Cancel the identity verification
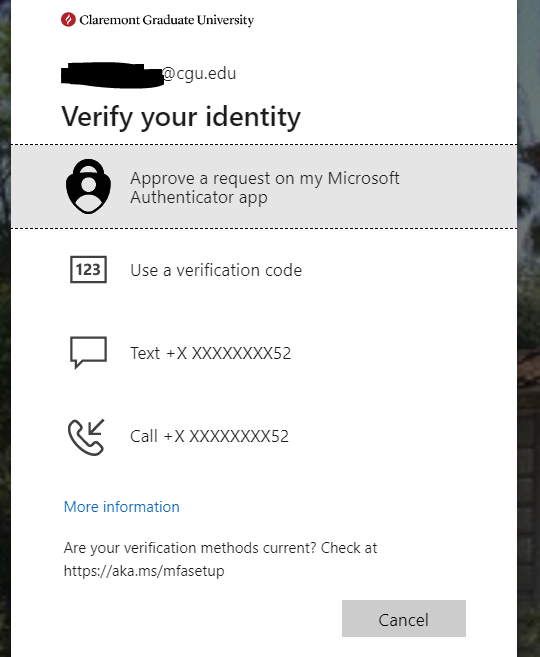The image size is (540, 657). tap(404, 618)
